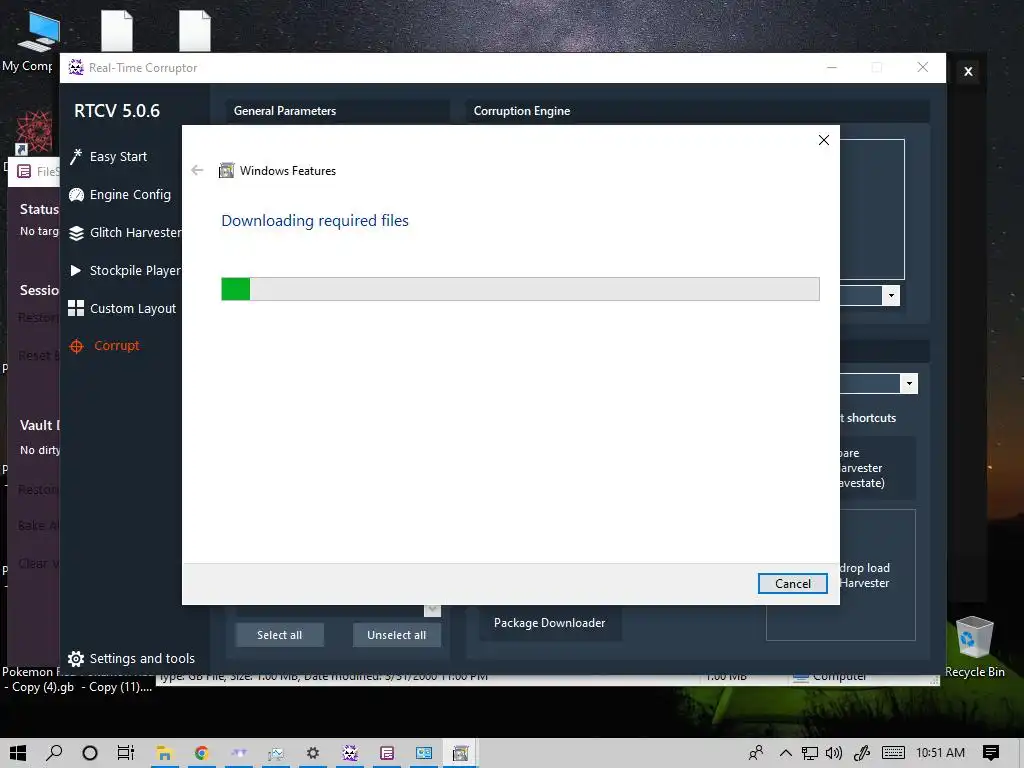Open People icon in system tray
The width and height of the screenshot is (1024, 768).
tap(756, 753)
